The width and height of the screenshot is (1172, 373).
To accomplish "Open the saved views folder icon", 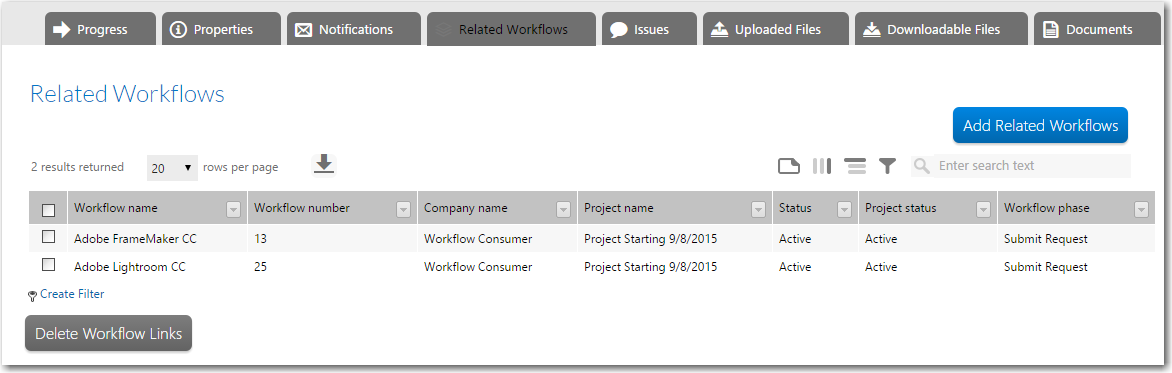I will pos(789,166).
